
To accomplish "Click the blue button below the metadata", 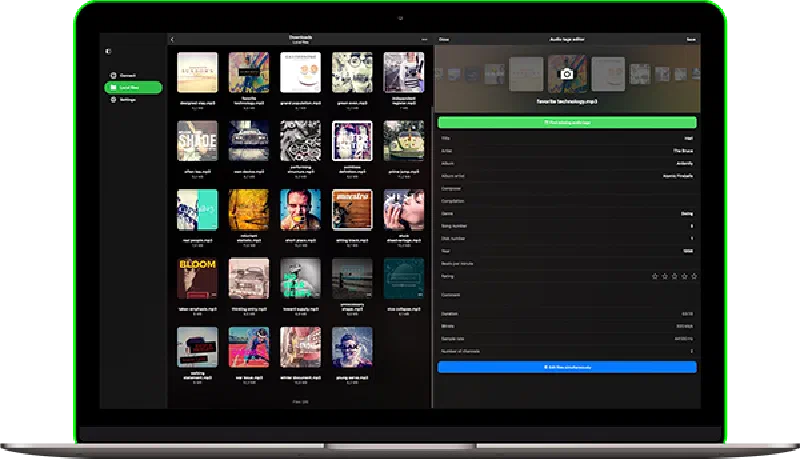I will coord(566,368).
